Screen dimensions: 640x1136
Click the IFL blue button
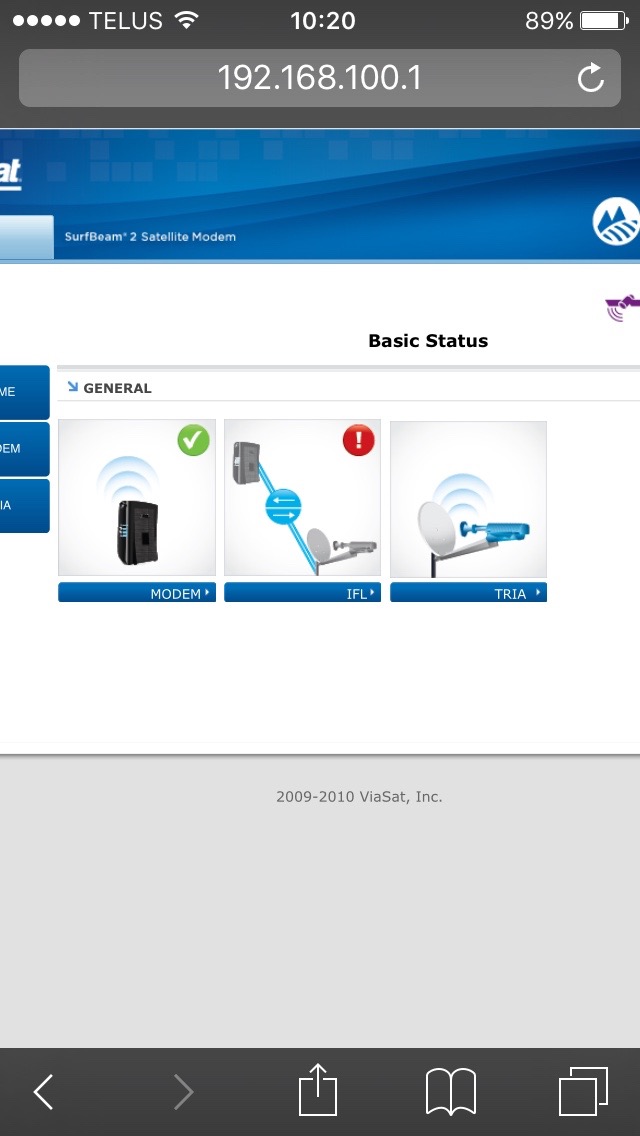(x=302, y=593)
